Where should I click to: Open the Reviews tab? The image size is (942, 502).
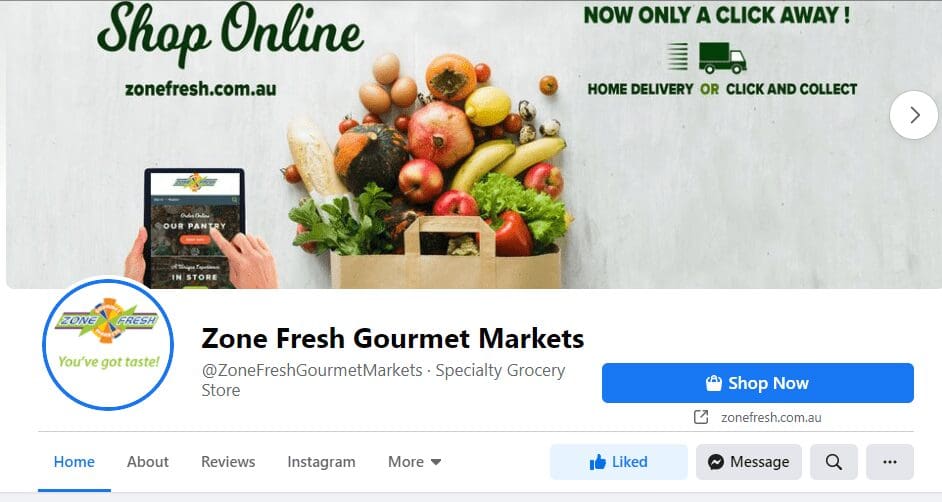tap(228, 462)
